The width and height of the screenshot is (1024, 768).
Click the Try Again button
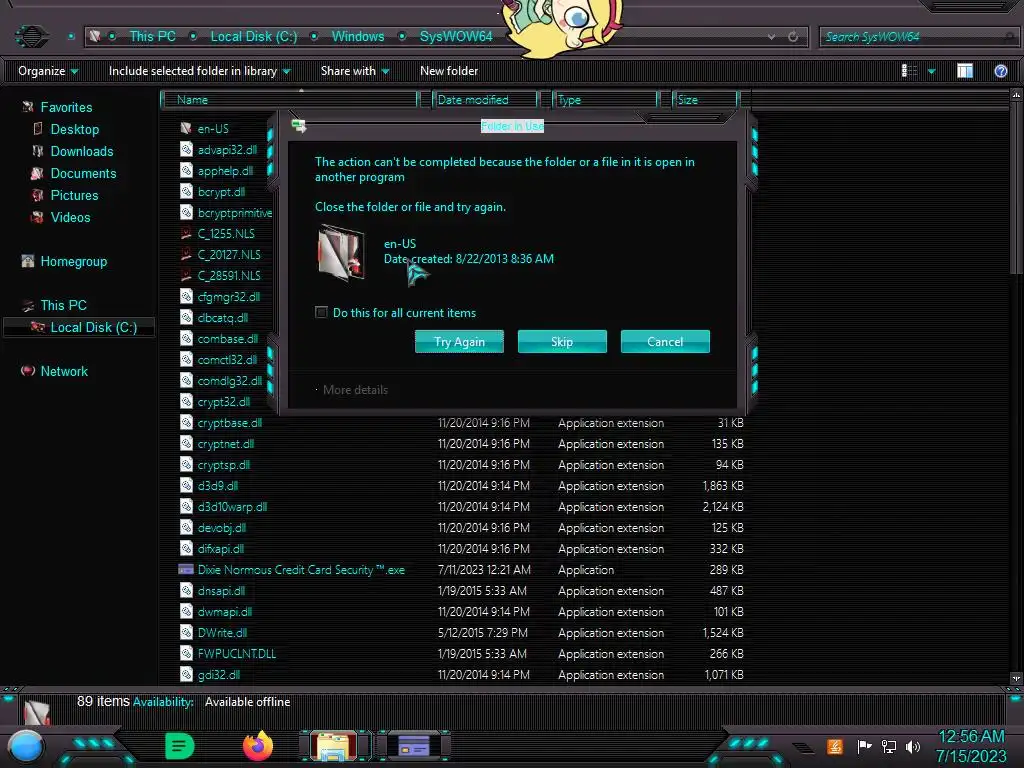(459, 342)
